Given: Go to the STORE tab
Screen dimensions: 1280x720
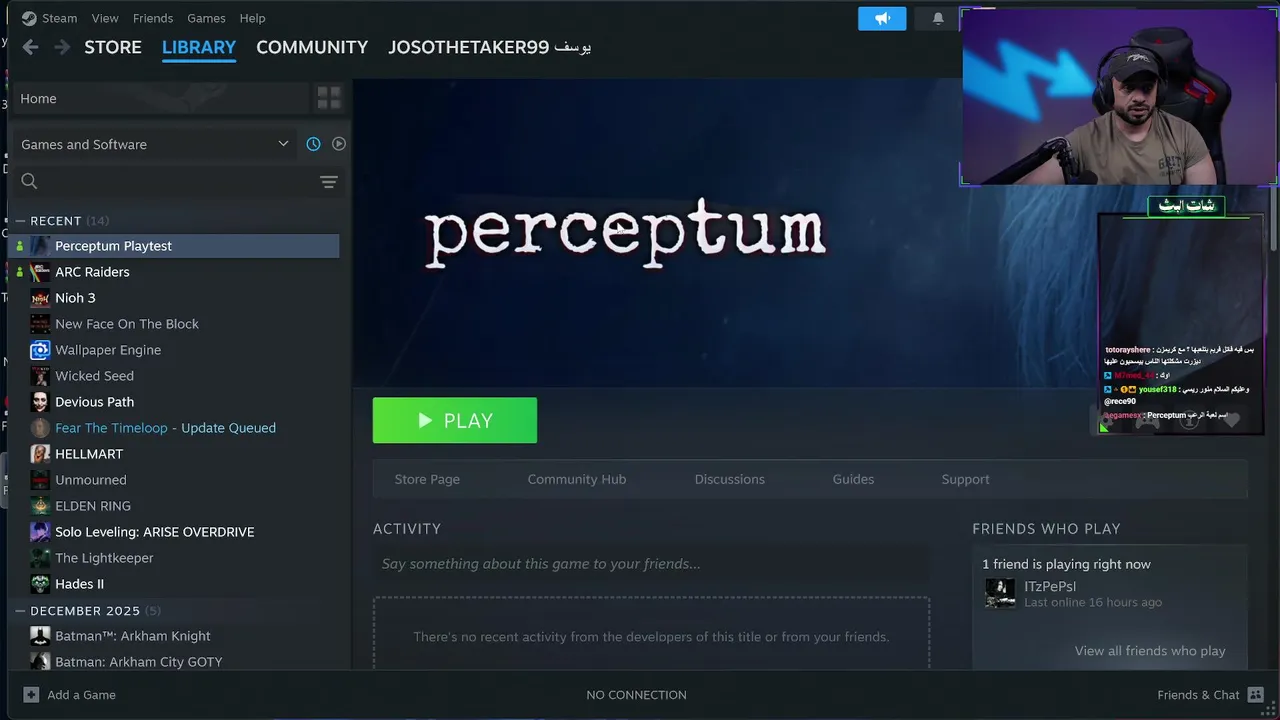Looking at the screenshot, I should pyautogui.click(x=113, y=47).
